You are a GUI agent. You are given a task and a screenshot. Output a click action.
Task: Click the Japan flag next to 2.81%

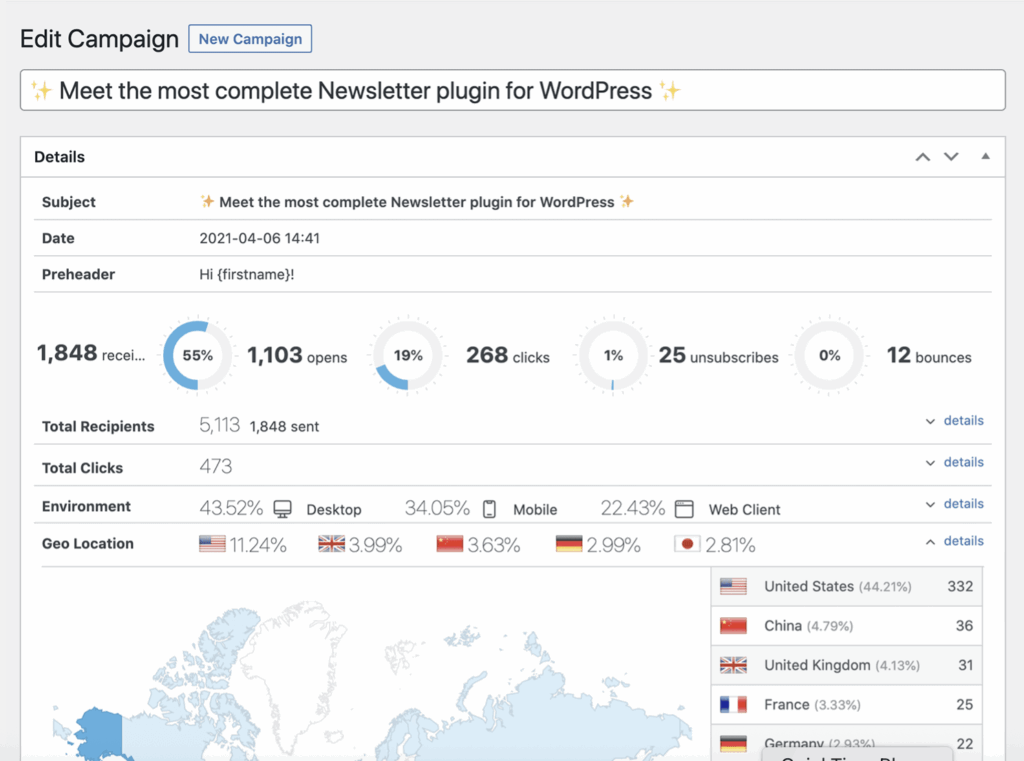(687, 543)
